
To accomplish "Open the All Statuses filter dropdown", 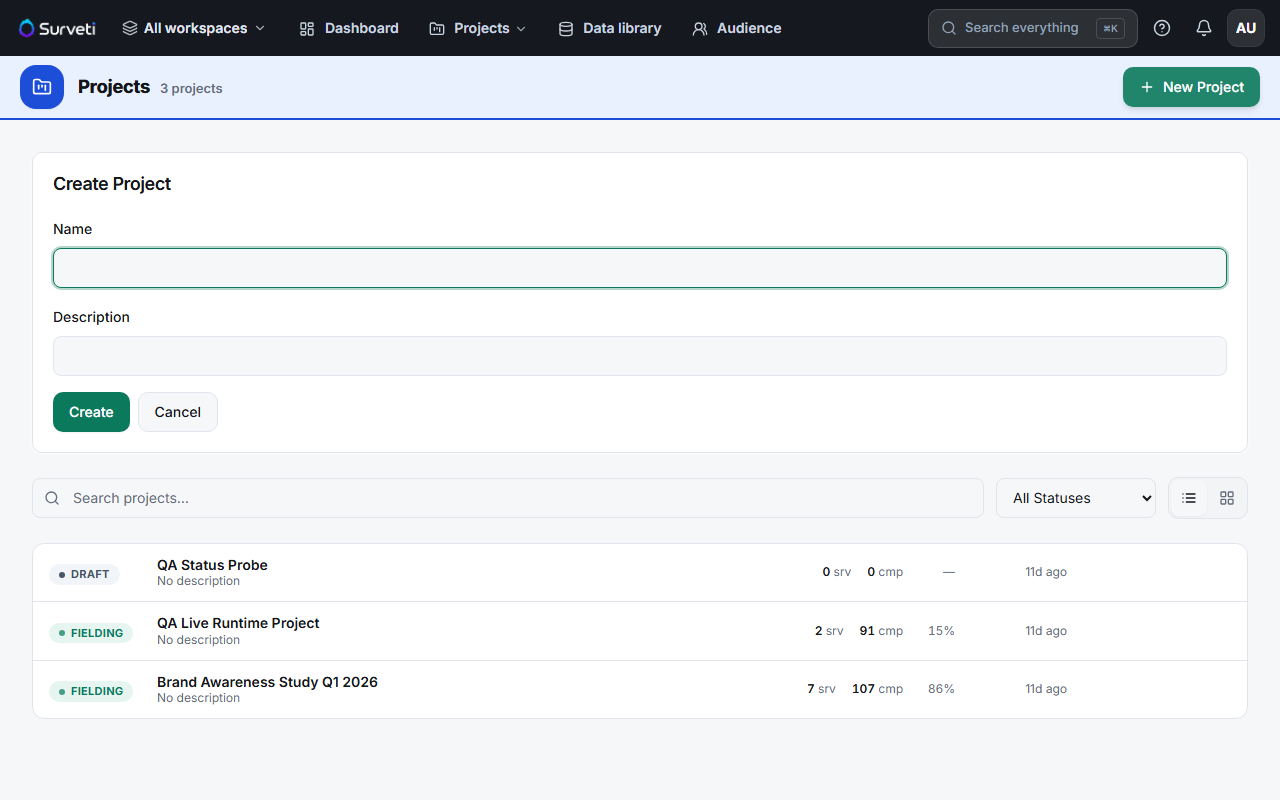I will tap(1076, 498).
